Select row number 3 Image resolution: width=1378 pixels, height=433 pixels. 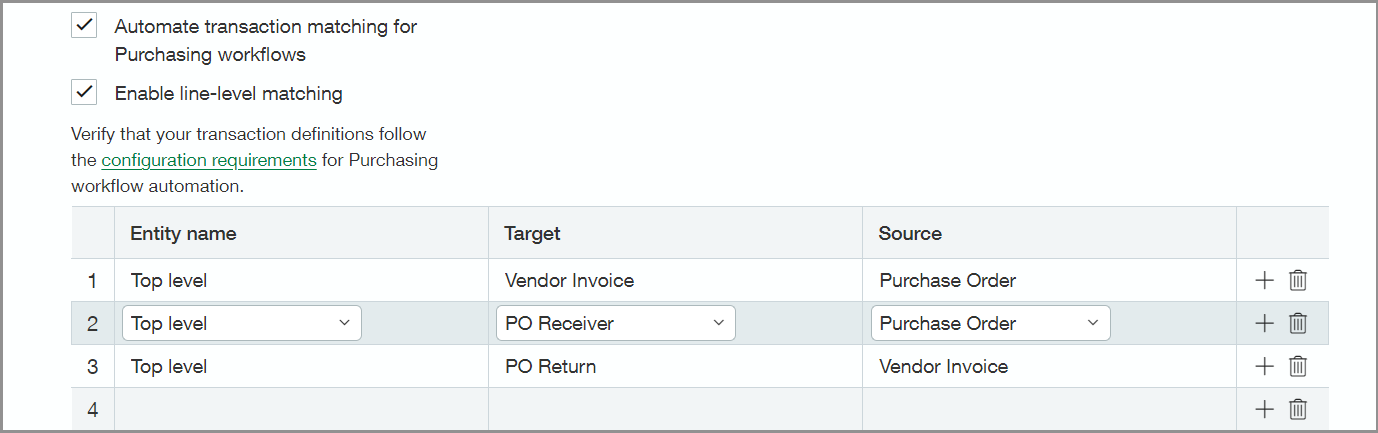[93, 367]
